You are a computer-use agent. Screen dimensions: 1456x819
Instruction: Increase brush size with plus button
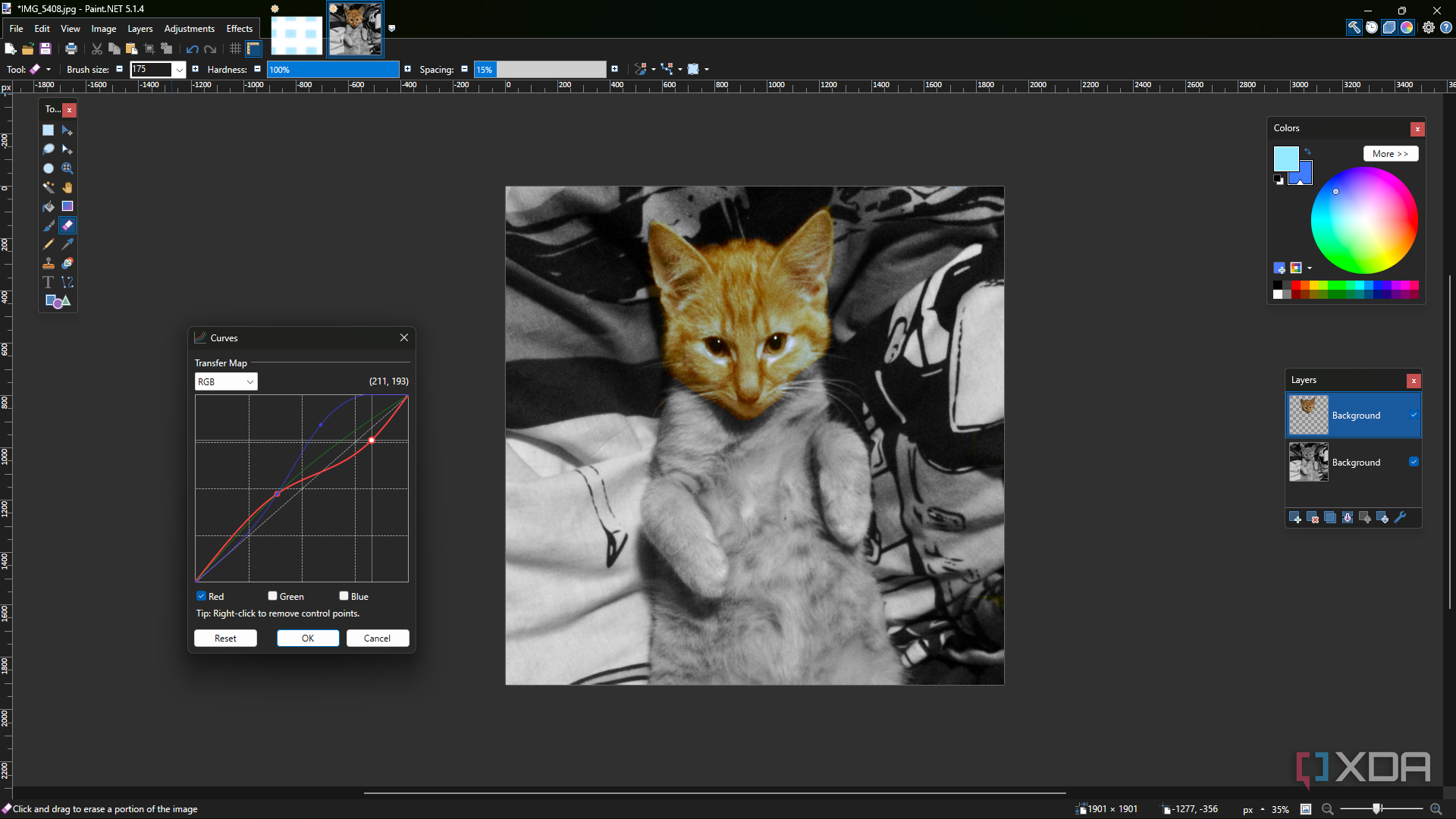(x=196, y=69)
